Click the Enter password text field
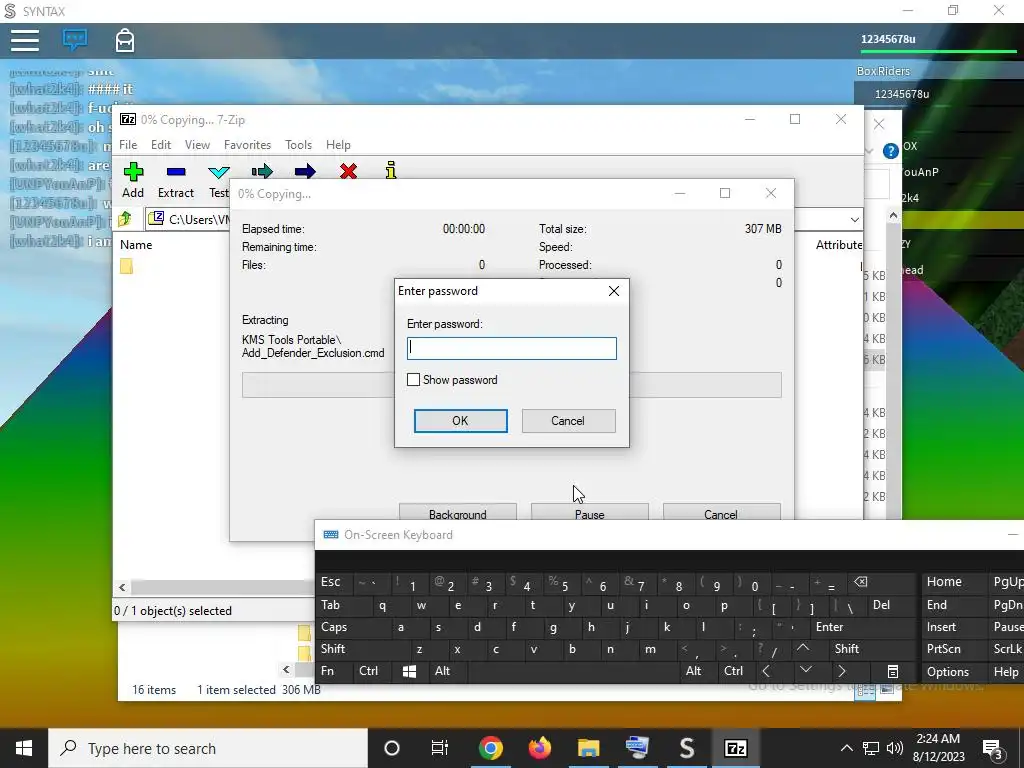1024x768 pixels. coord(511,348)
